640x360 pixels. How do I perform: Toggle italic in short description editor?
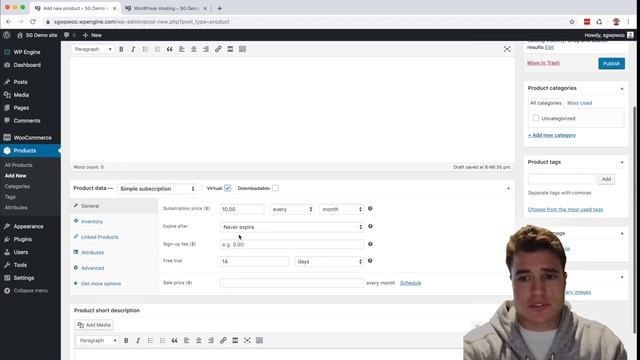(x=138, y=340)
